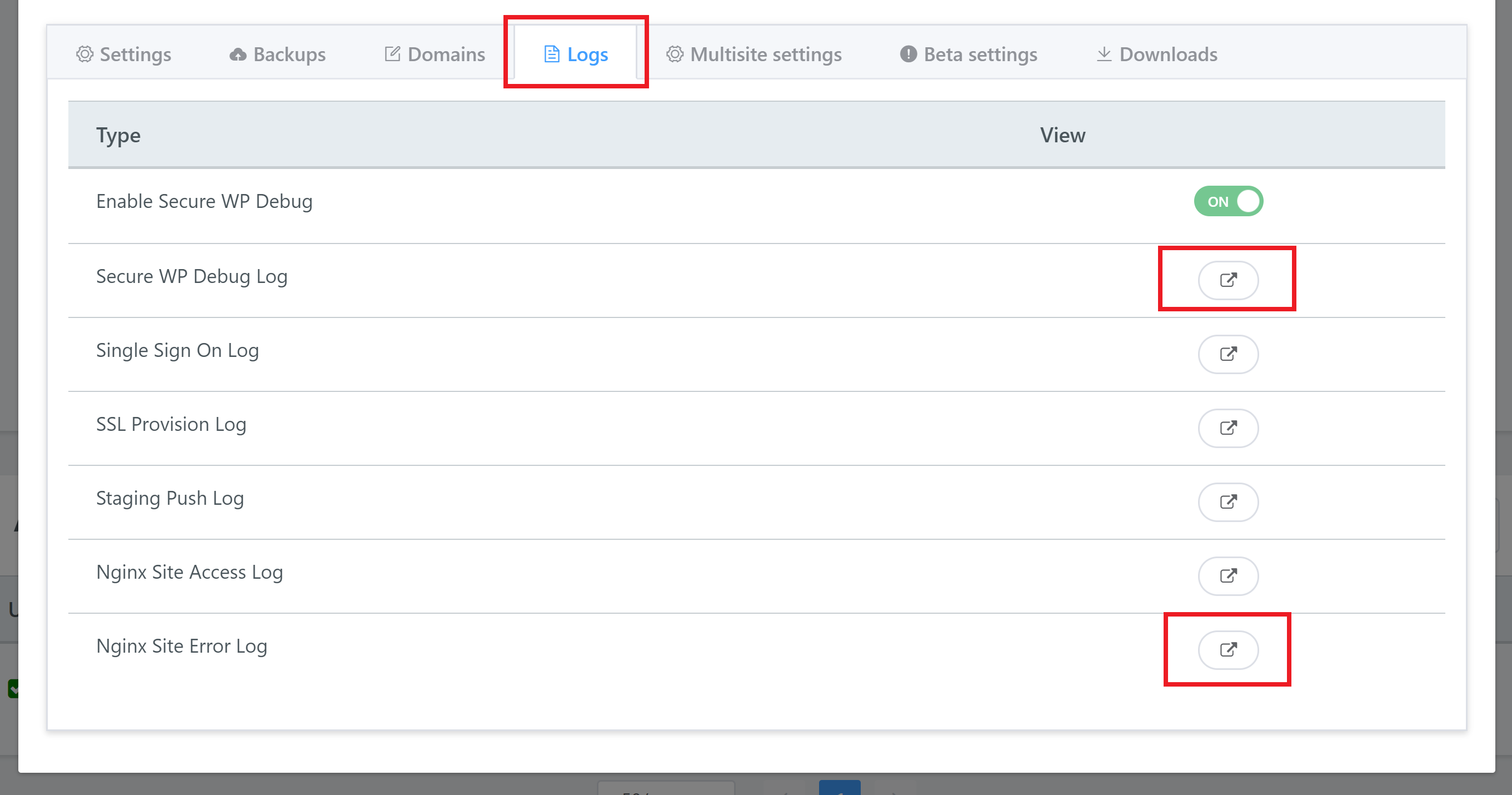Switch to the Settings tab
Image resolution: width=1512 pixels, height=795 pixels.
(124, 54)
